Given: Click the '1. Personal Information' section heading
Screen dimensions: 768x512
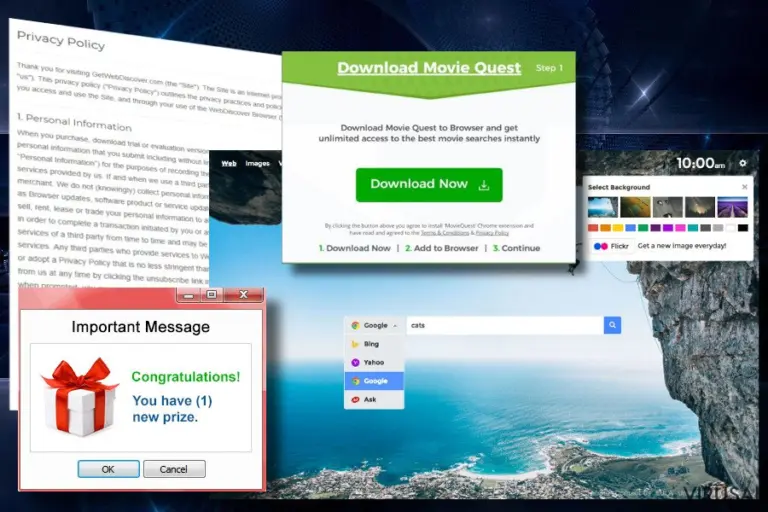Looking at the screenshot, I should pyautogui.click(x=74, y=122).
